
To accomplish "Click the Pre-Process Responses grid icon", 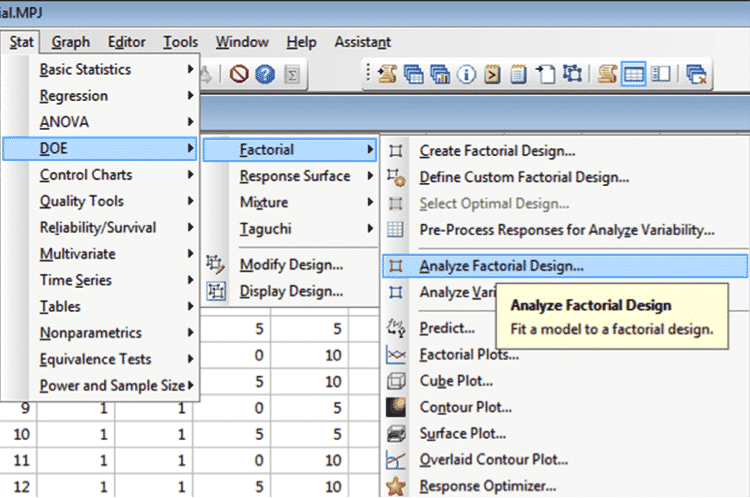I will (x=396, y=230).
